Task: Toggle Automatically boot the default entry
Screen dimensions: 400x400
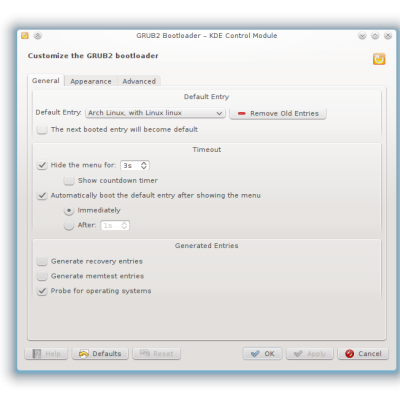Action: coord(42,195)
